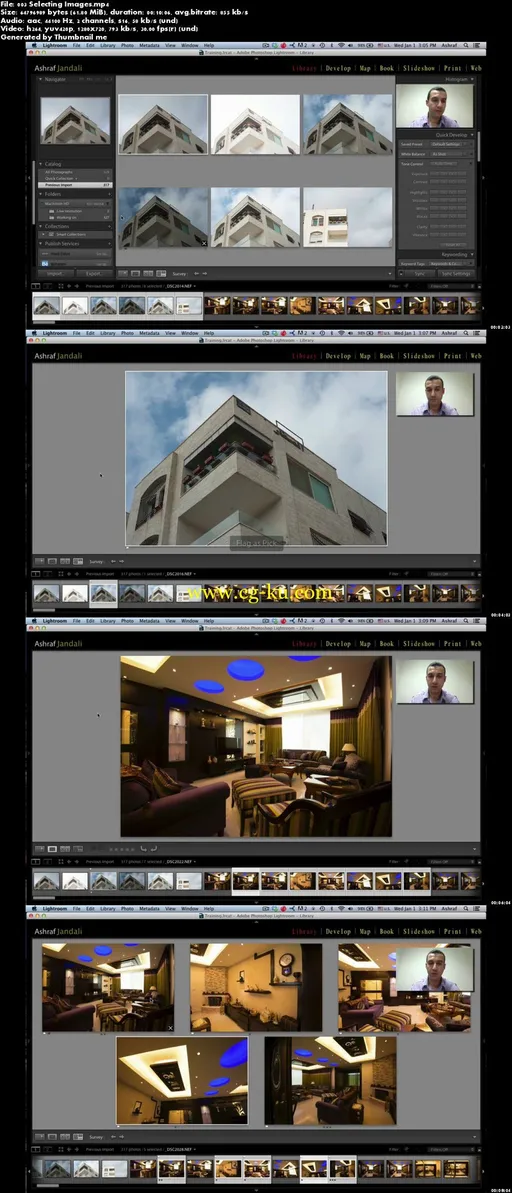Viewport: 512px width, 1193px height.
Task: Click X icon on dark-sky building survey photo
Action: click(203, 243)
